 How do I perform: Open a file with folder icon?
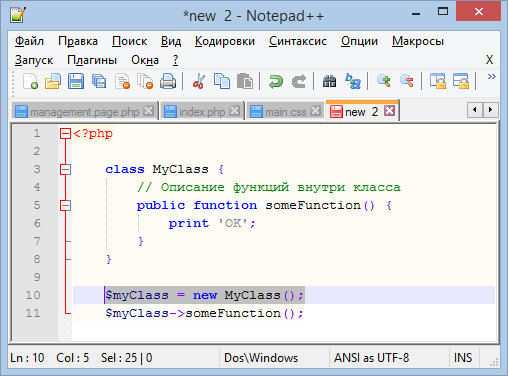pos(53,81)
